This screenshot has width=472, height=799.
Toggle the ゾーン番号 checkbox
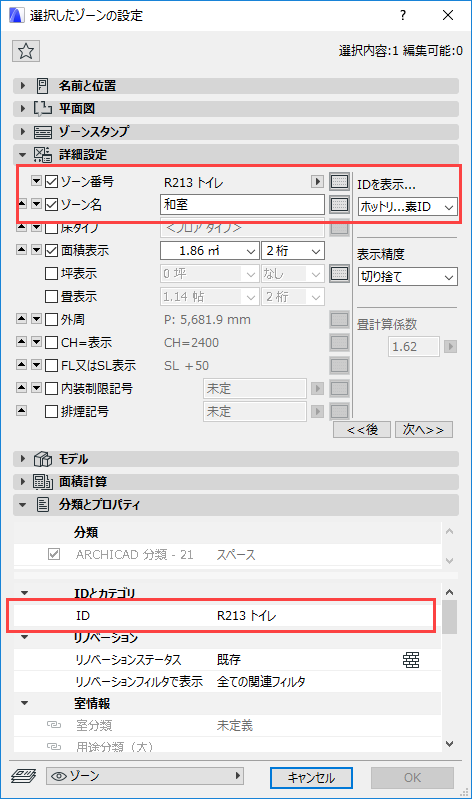point(51,181)
